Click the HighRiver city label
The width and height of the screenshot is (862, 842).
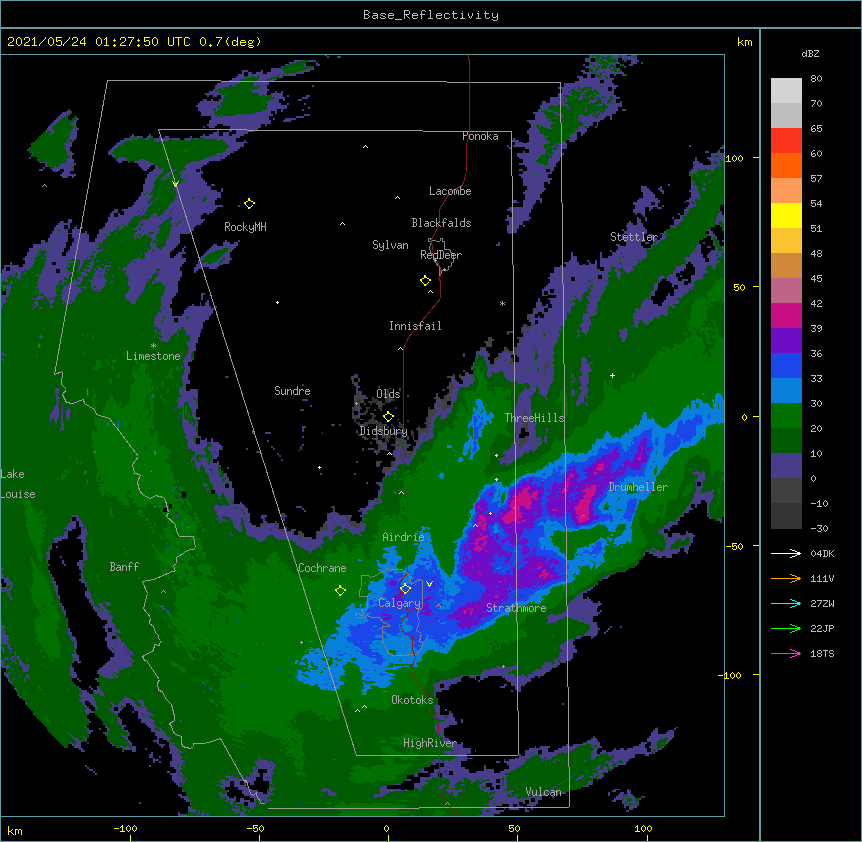click(430, 743)
